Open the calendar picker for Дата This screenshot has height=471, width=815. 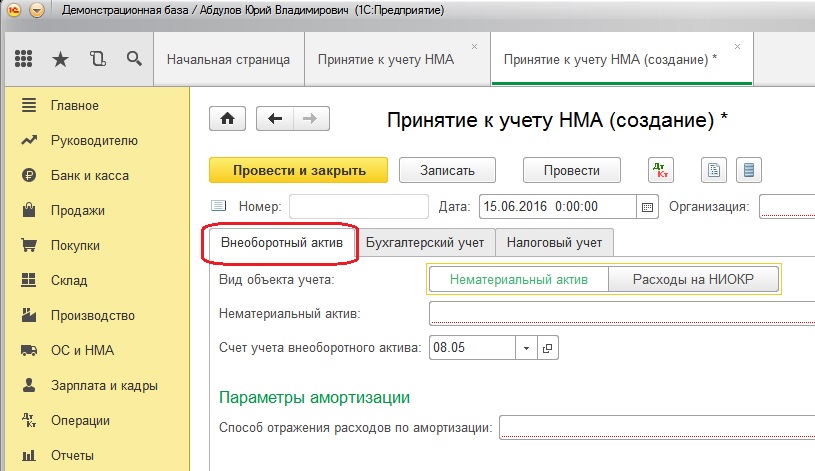(x=647, y=206)
